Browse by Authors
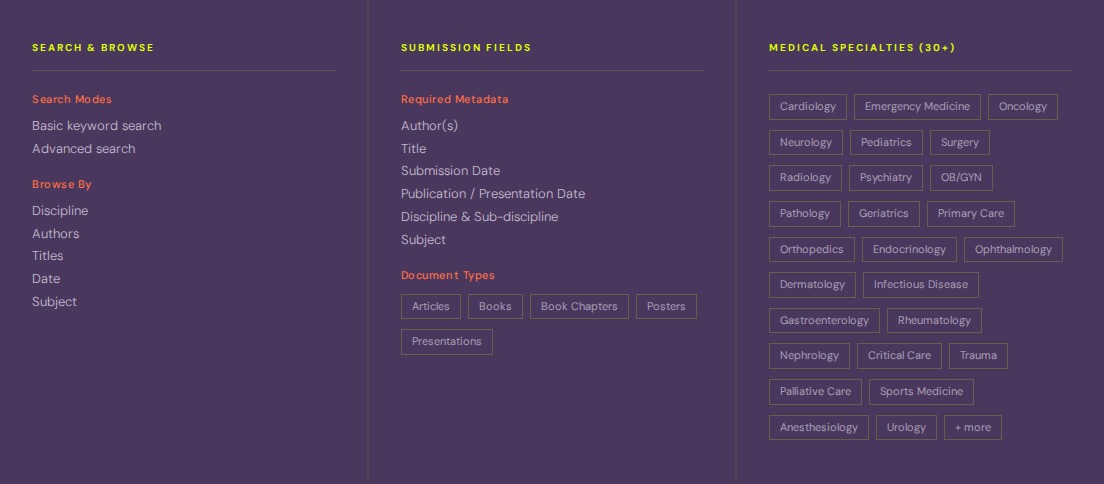 coord(55,234)
